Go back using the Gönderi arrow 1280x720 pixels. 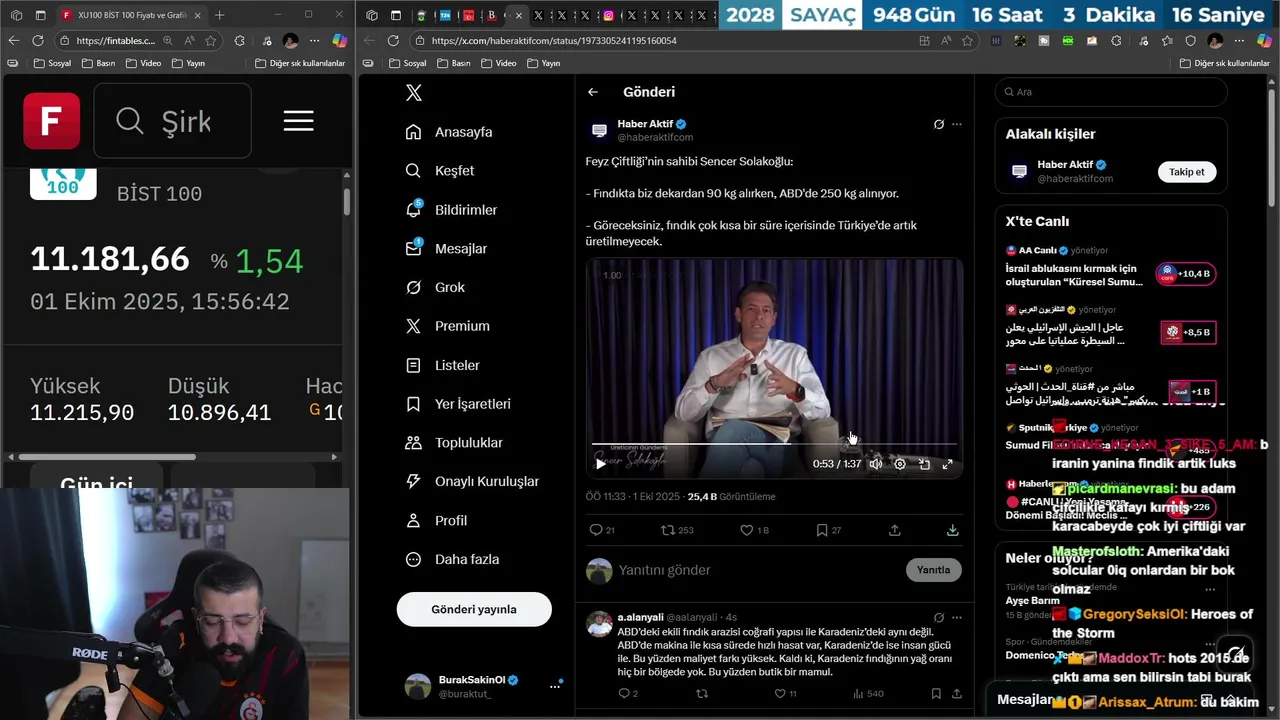tap(593, 92)
